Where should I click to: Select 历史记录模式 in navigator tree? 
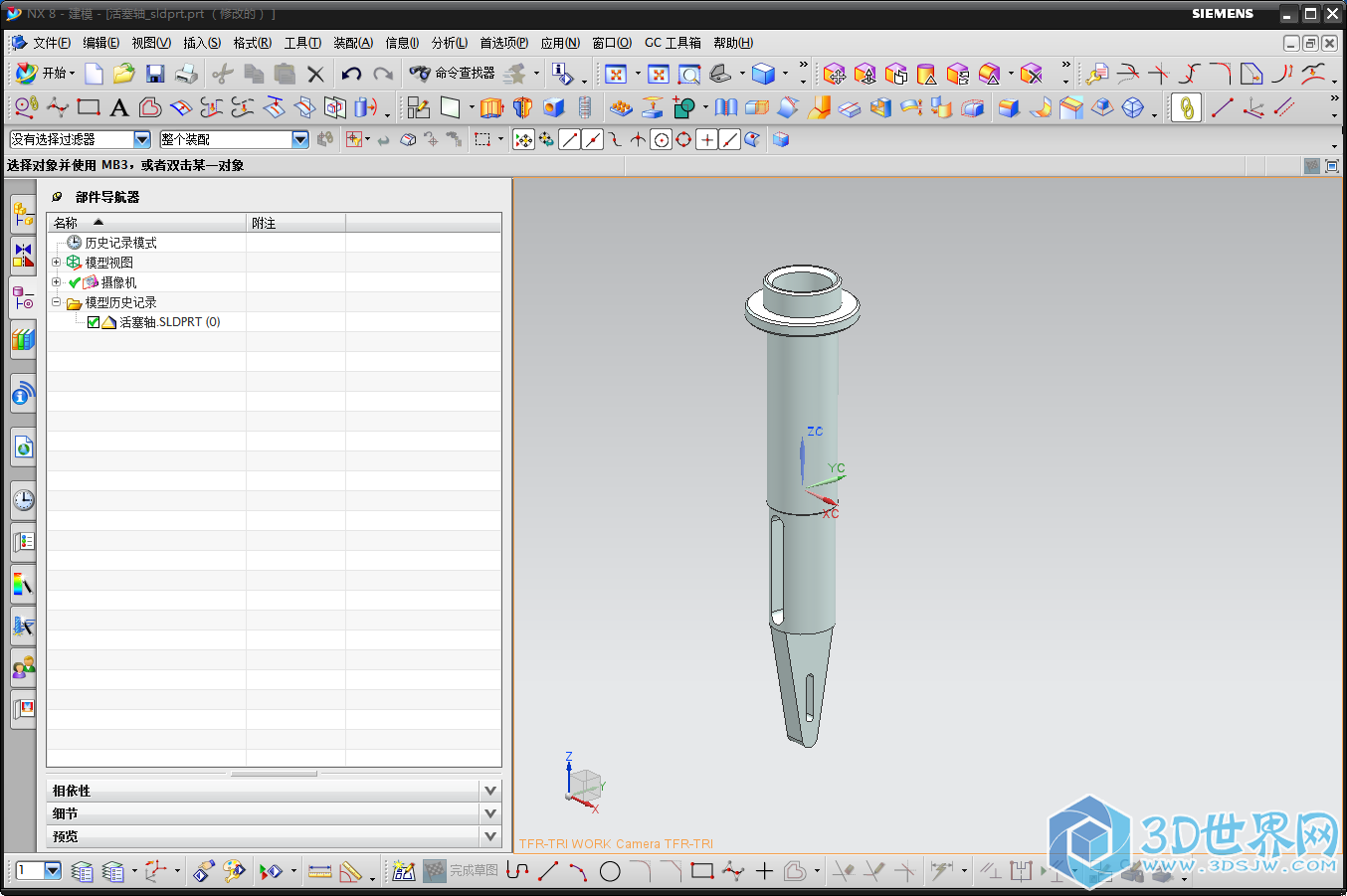tap(120, 243)
